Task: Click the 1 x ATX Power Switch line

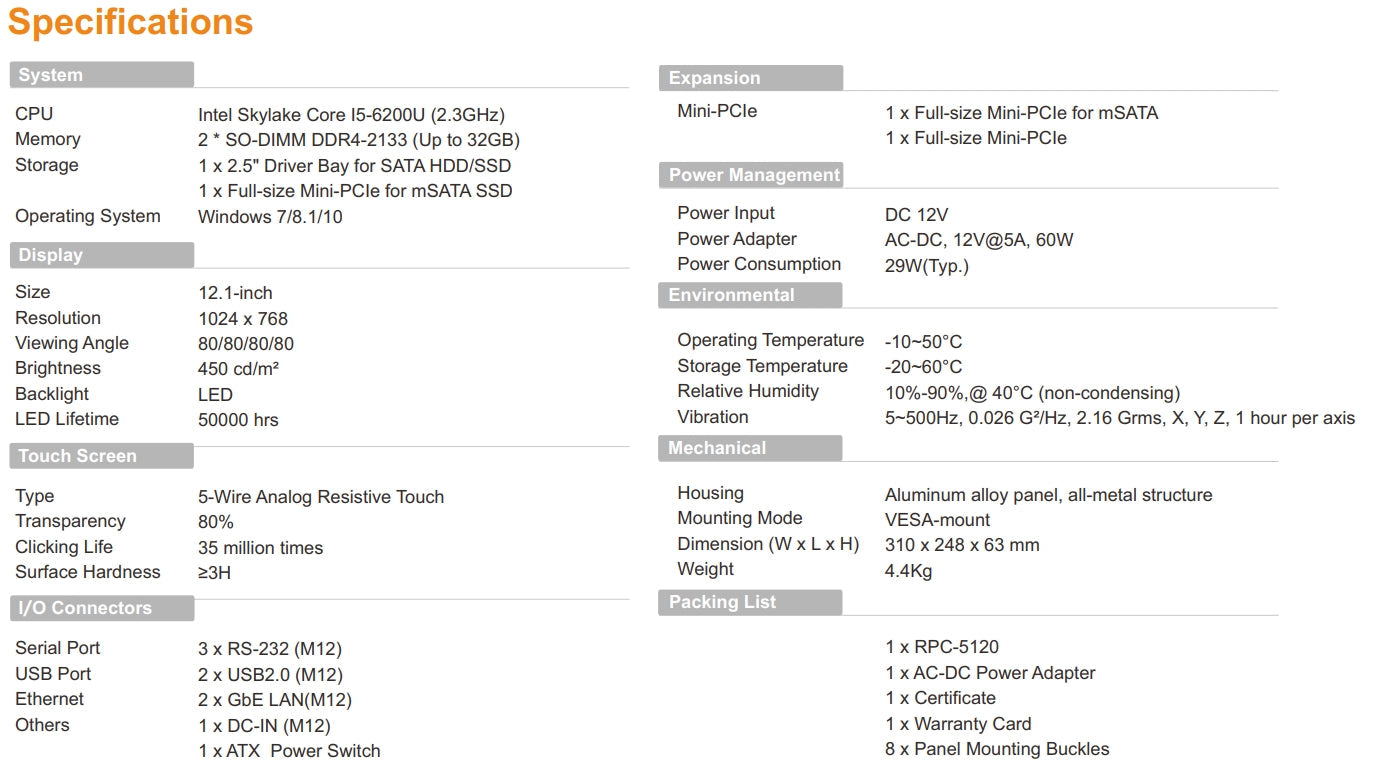Action: point(289,751)
